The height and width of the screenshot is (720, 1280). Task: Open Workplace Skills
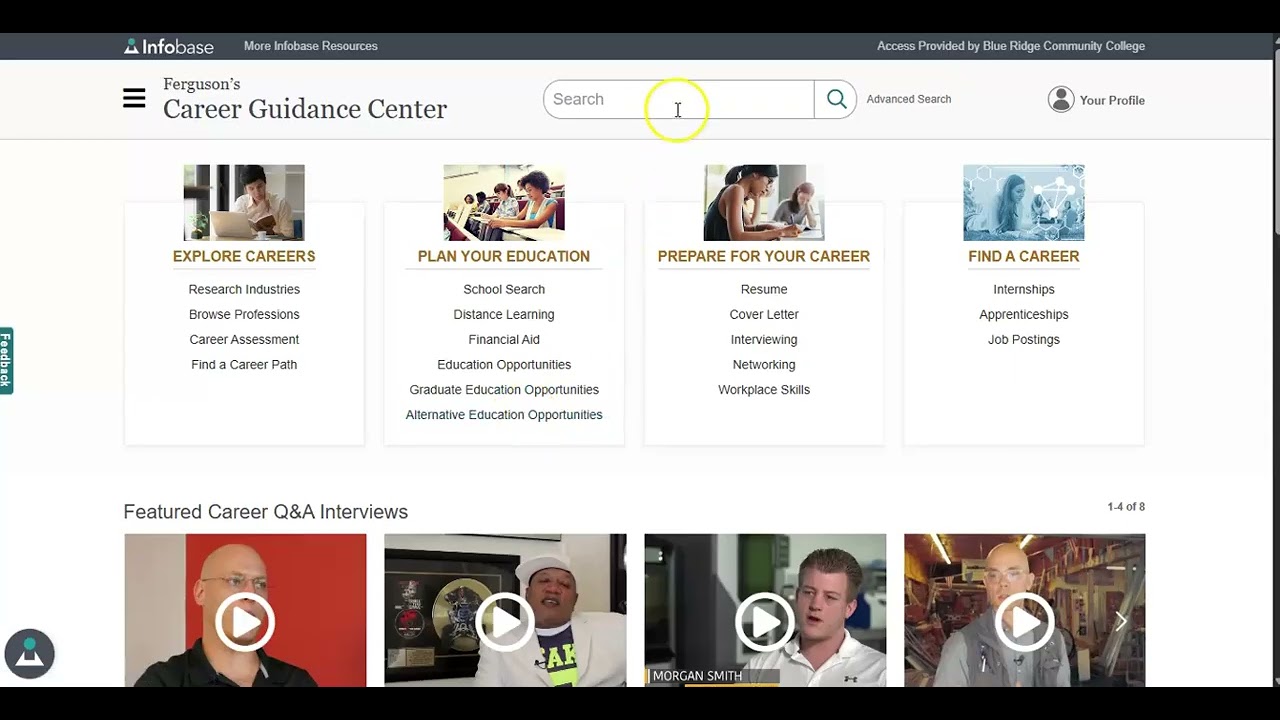[x=764, y=389]
